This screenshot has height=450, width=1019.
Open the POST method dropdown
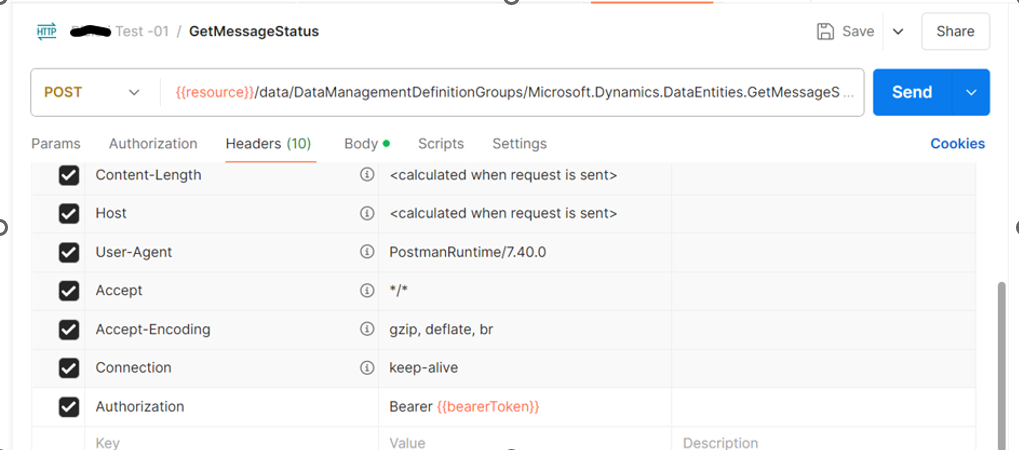pos(92,92)
